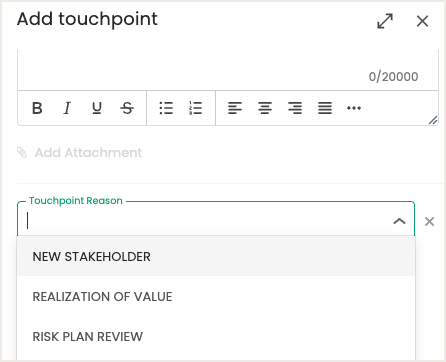Expand the Add touchpoint panel
Screen dimensions: 446x362
coord(385,21)
